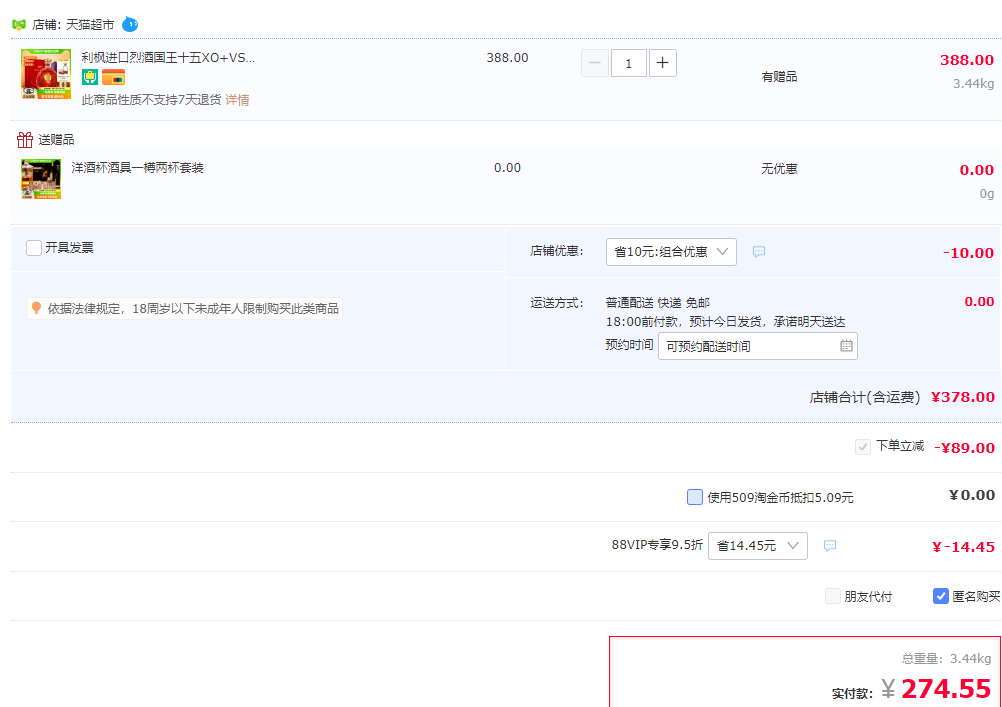Click the liquor product thumbnail image
The height and width of the screenshot is (707, 1002).
tap(46, 74)
